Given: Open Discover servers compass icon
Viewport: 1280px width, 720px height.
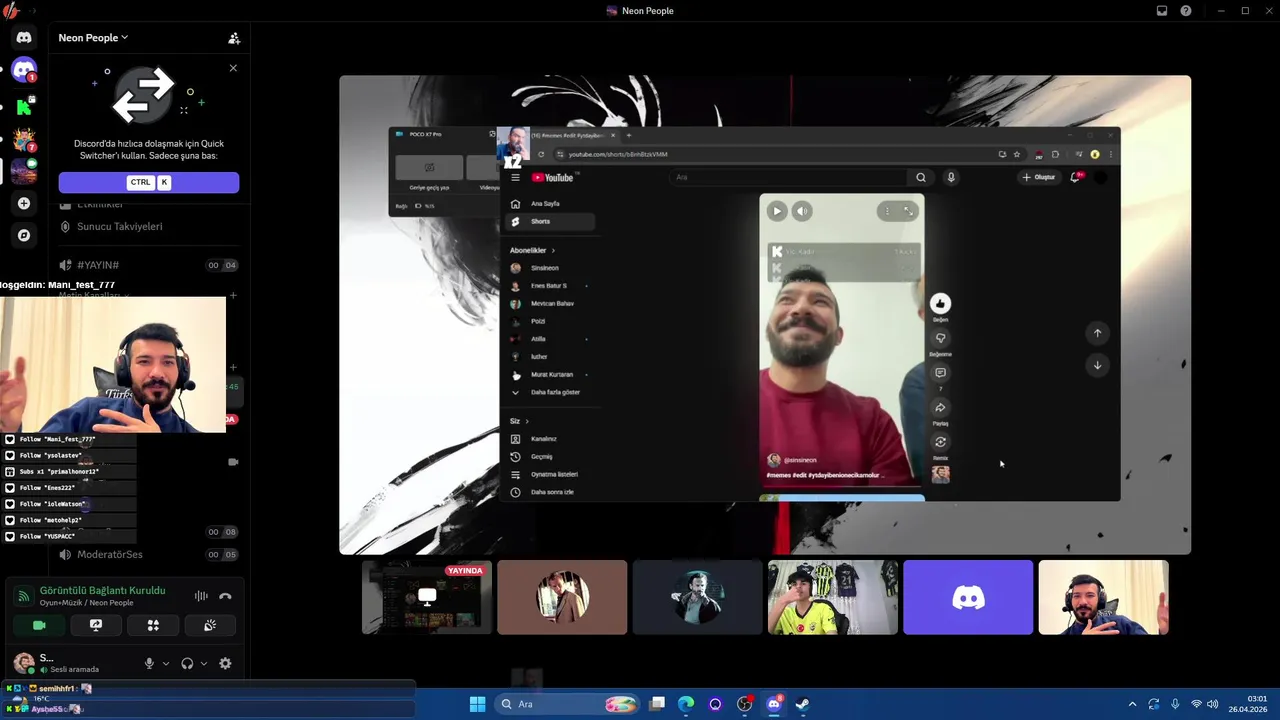Looking at the screenshot, I should [24, 235].
